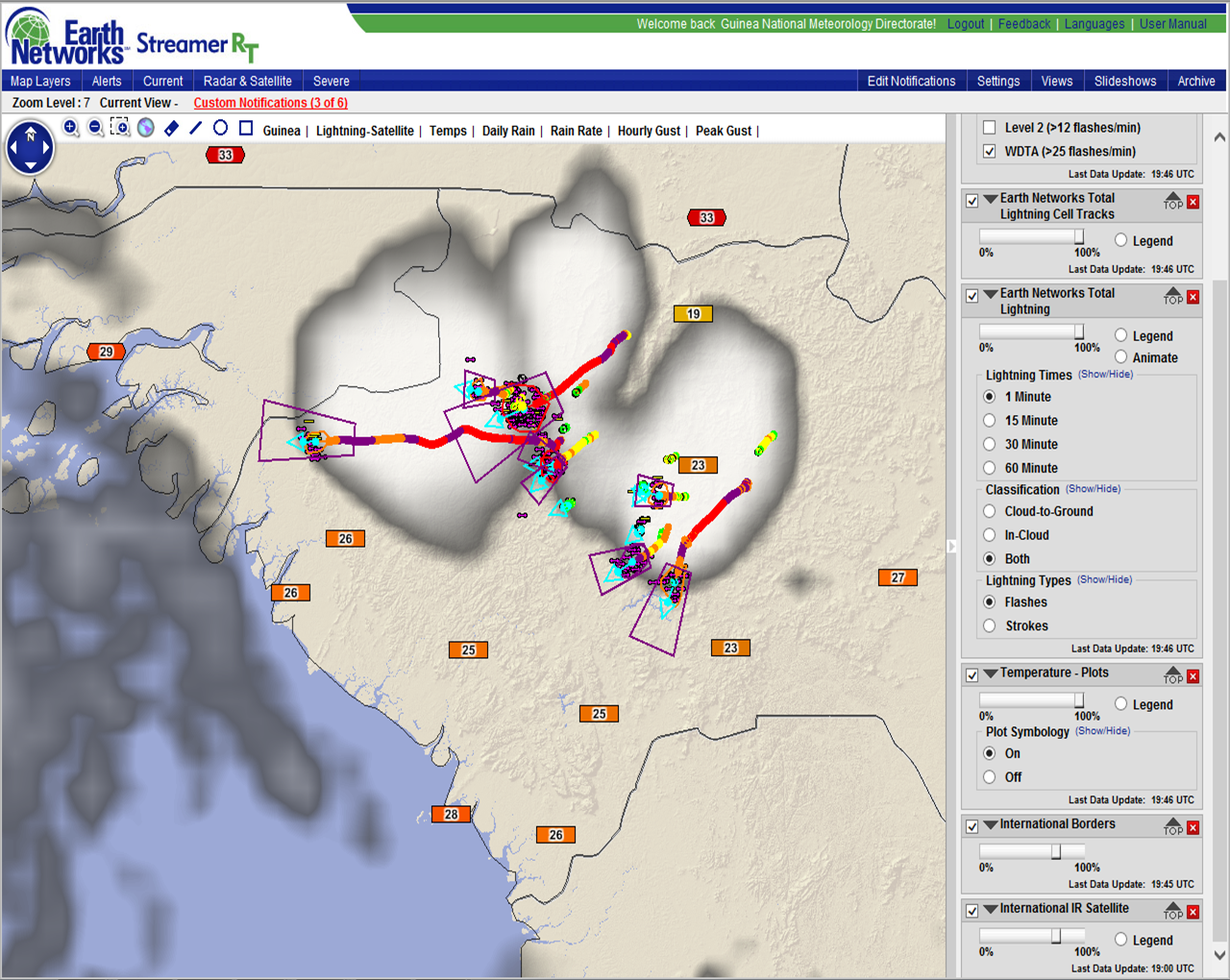Open the User Manual link
This screenshot has height=980, width=1230.
pos(1173,24)
